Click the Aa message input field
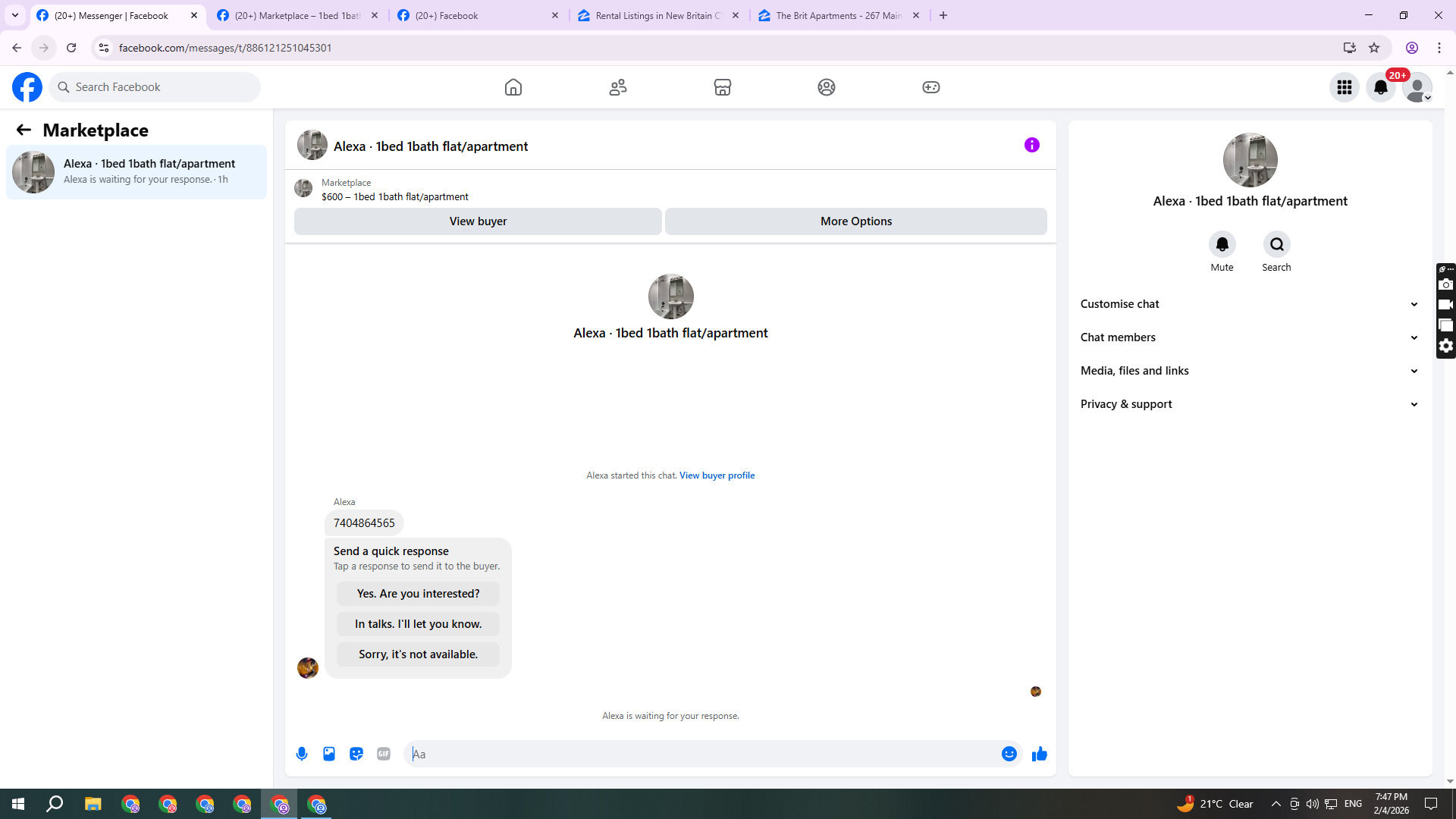Screen dimensions: 1456x819 coord(705,754)
